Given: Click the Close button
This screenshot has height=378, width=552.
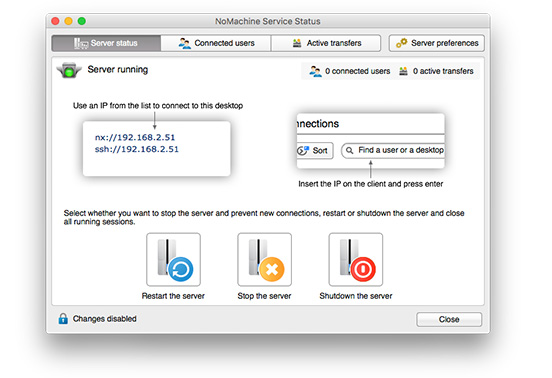Looking at the screenshot, I should (449, 319).
